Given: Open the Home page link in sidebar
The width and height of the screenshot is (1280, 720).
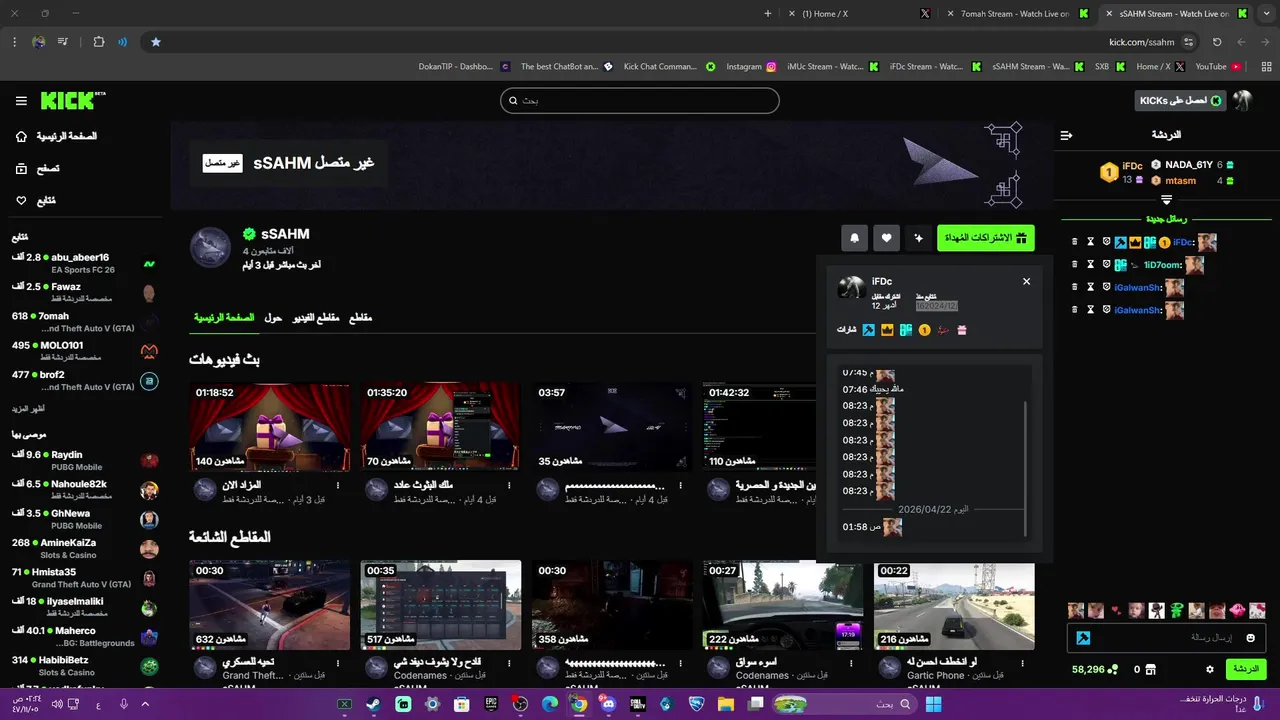Looking at the screenshot, I should pos(57,136).
